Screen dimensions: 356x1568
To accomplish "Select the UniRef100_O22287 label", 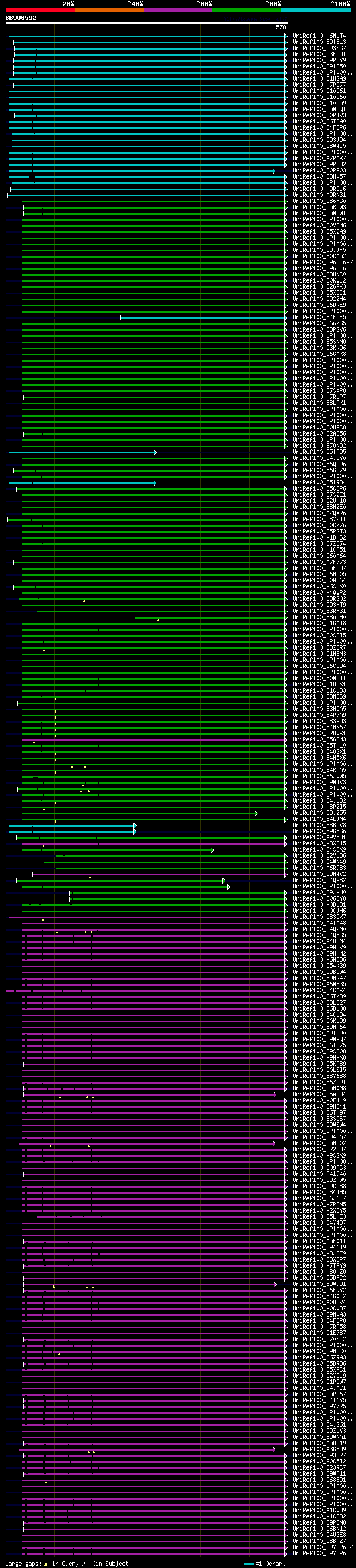I will [319, 1150].
